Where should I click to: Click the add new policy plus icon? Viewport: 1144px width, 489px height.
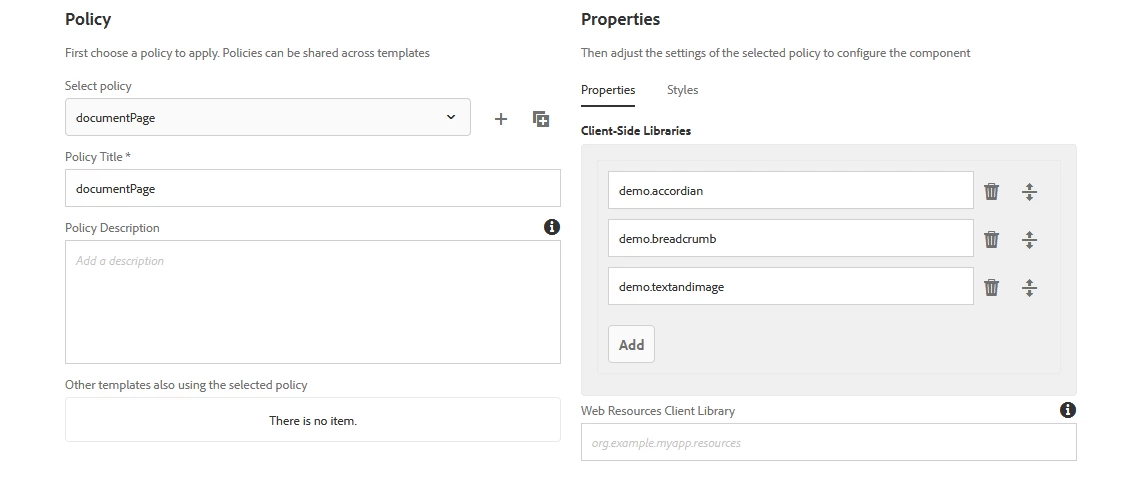(501, 119)
